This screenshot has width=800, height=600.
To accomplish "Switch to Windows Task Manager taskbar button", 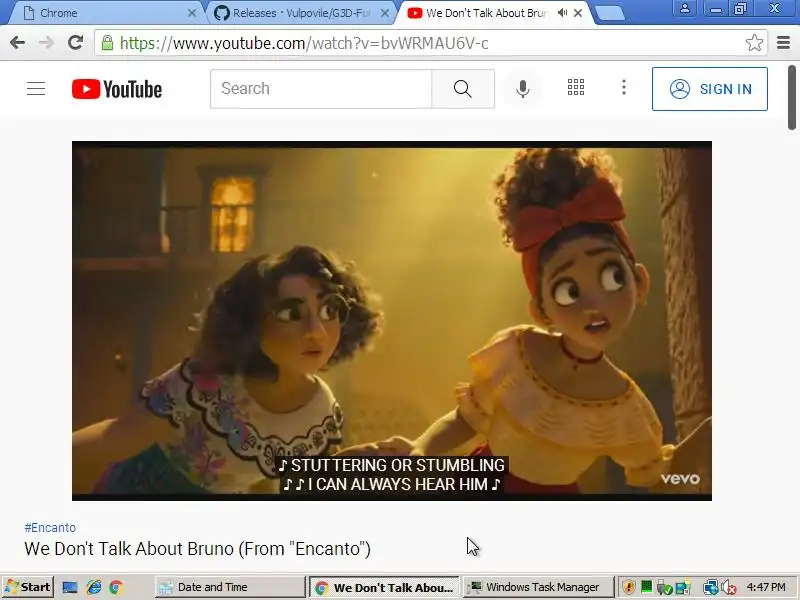I will click(x=539, y=587).
